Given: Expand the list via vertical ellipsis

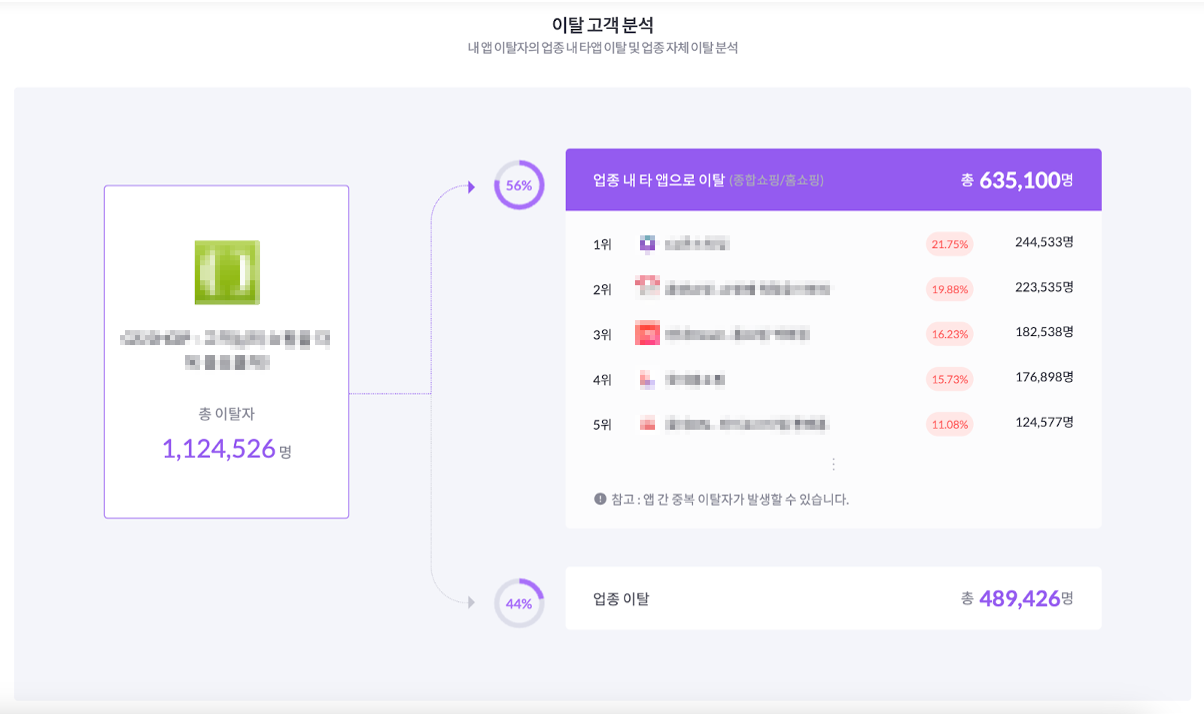Looking at the screenshot, I should point(833,464).
